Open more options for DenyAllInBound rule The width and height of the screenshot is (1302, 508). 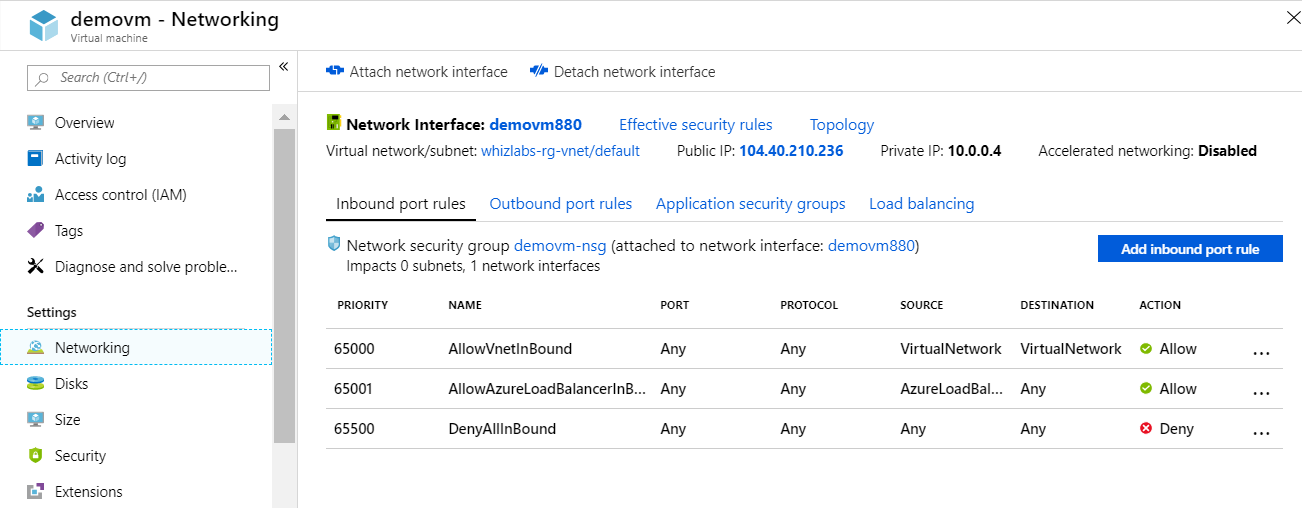(1261, 433)
